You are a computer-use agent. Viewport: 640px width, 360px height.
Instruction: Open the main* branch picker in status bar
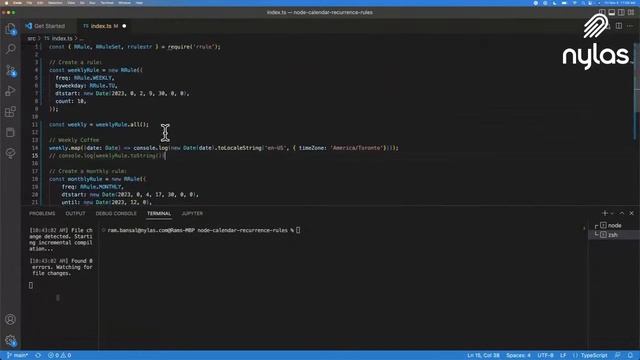18,355
